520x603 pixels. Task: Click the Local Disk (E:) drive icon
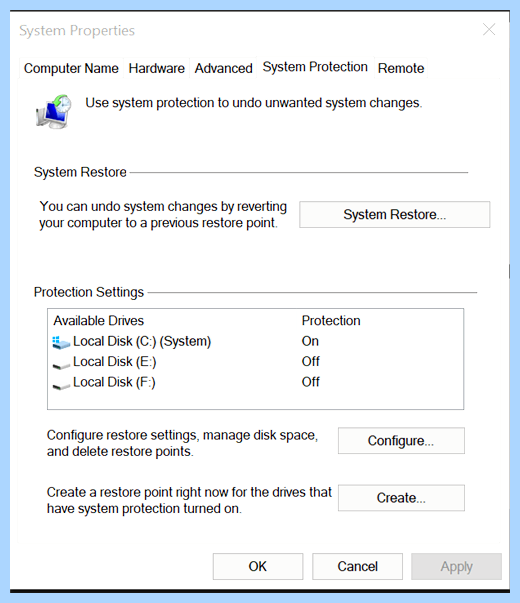(61, 364)
